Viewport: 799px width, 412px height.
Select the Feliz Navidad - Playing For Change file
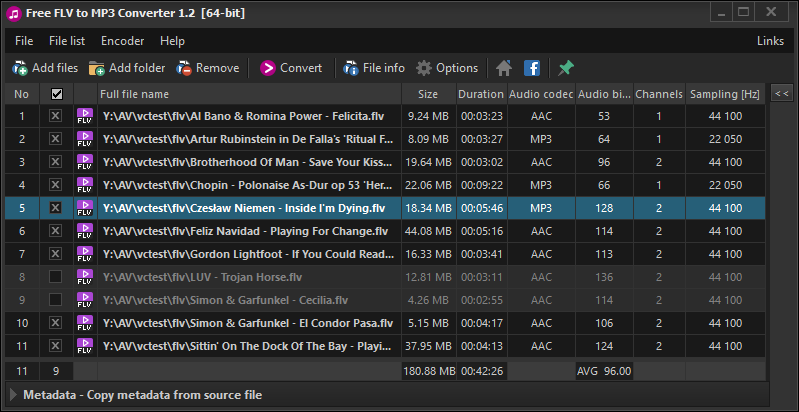pos(246,231)
